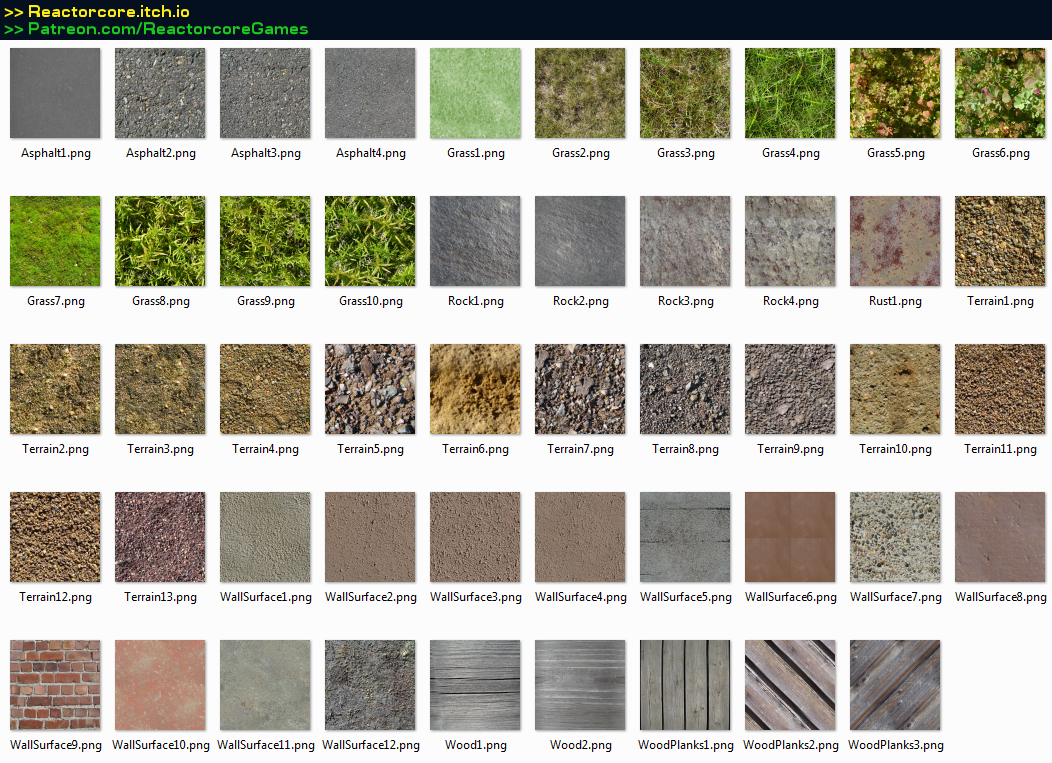
Task: Select the Grass2.png texture thumbnail
Action: coord(580,93)
